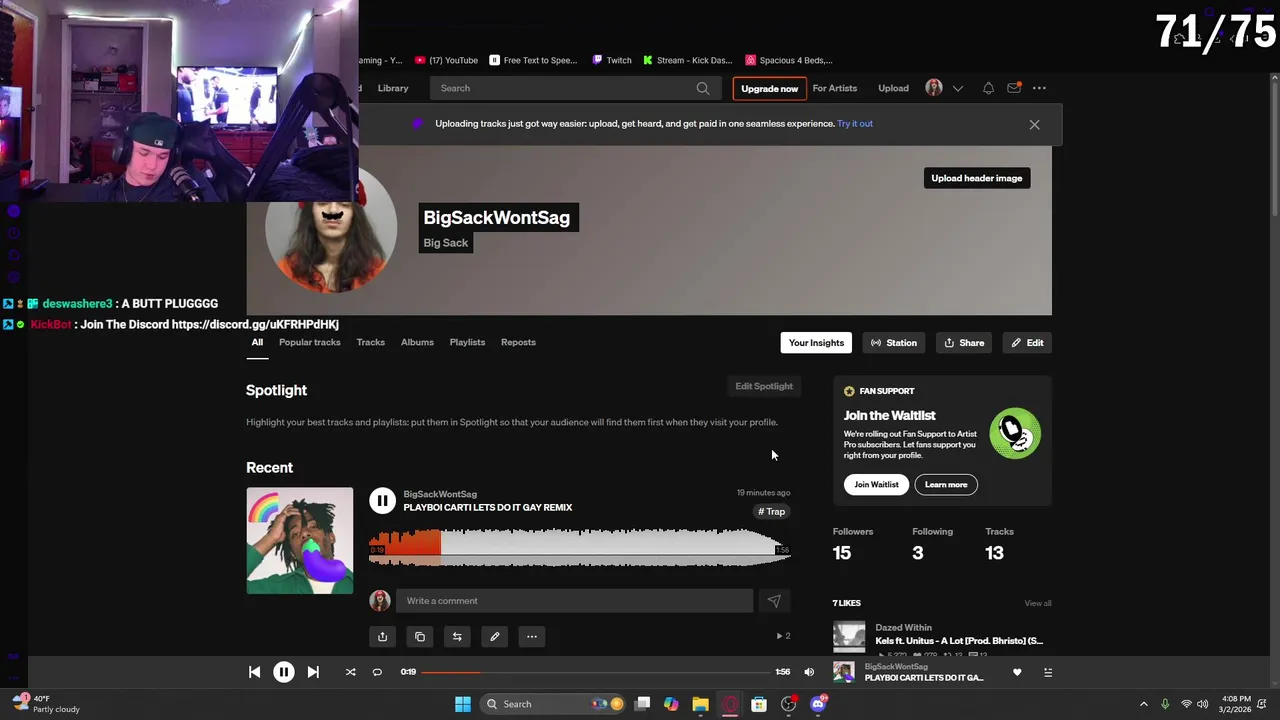Switch to Stream - Kick Dashboard tab
Viewport: 1280px width, 720px height.
[x=687, y=60]
